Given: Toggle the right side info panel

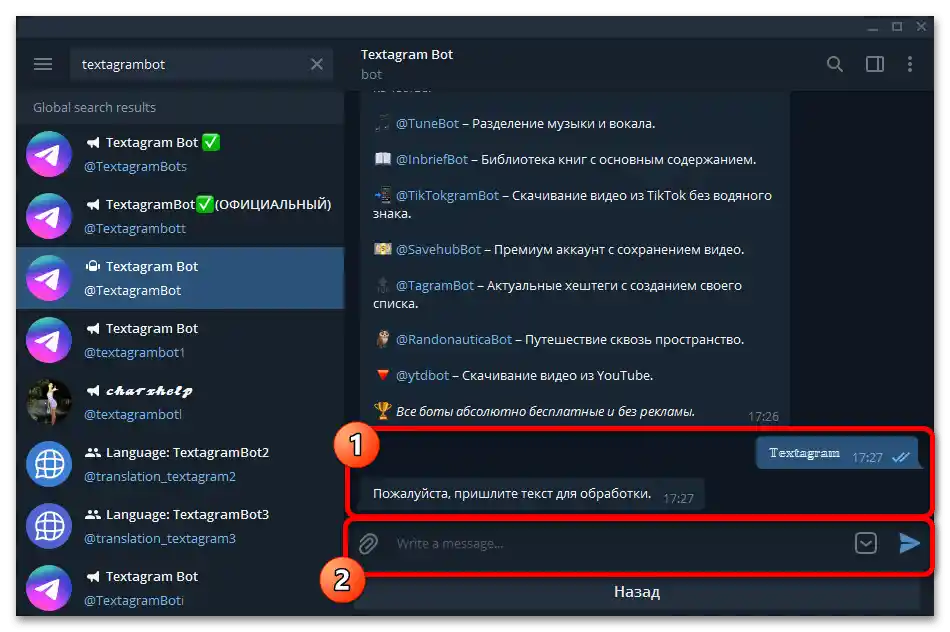Looking at the screenshot, I should click(x=874, y=64).
